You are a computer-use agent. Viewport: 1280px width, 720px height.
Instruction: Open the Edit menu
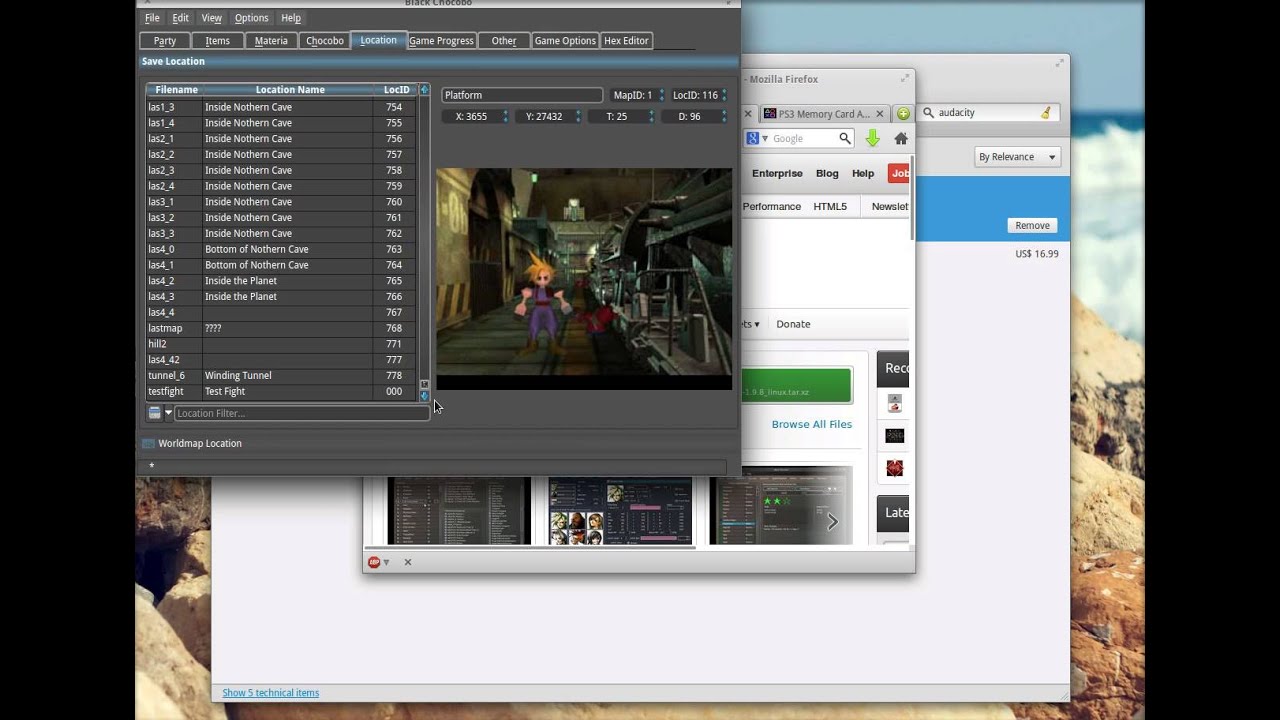[x=180, y=18]
